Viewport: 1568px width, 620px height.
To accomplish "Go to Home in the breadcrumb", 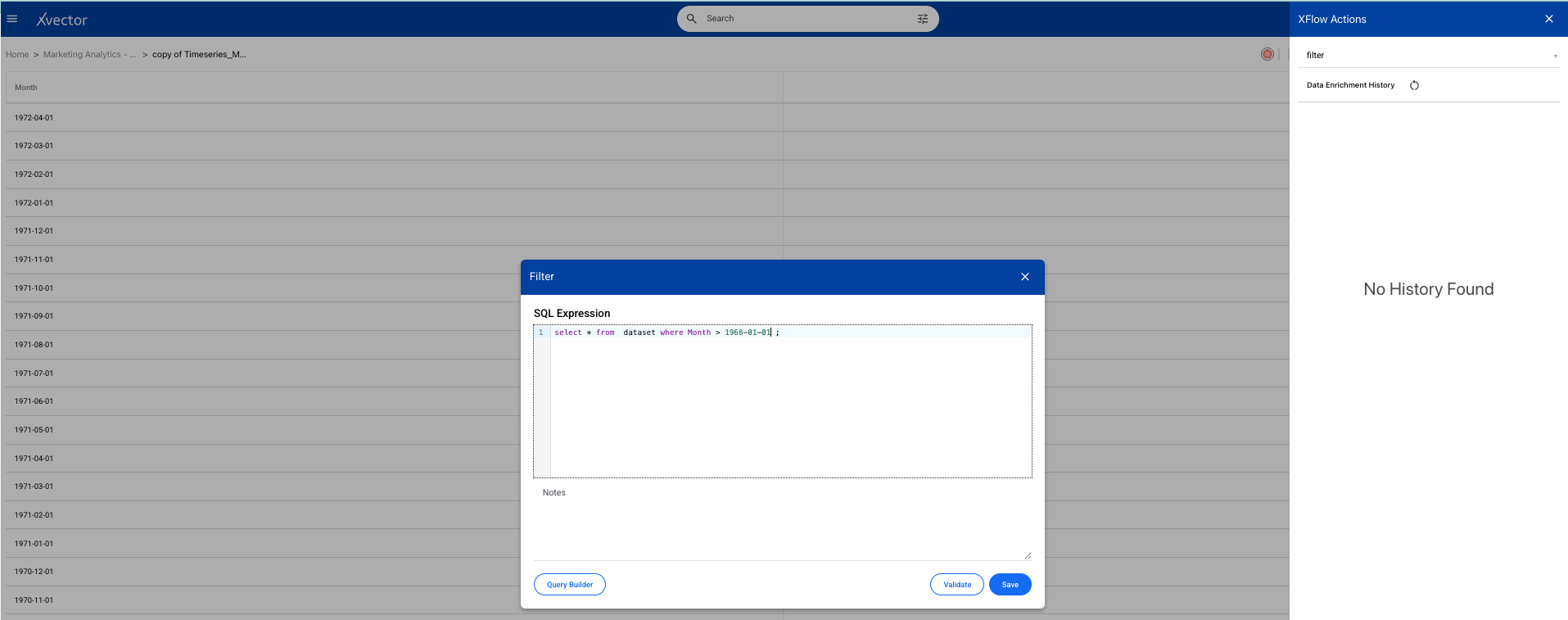I will [17, 55].
